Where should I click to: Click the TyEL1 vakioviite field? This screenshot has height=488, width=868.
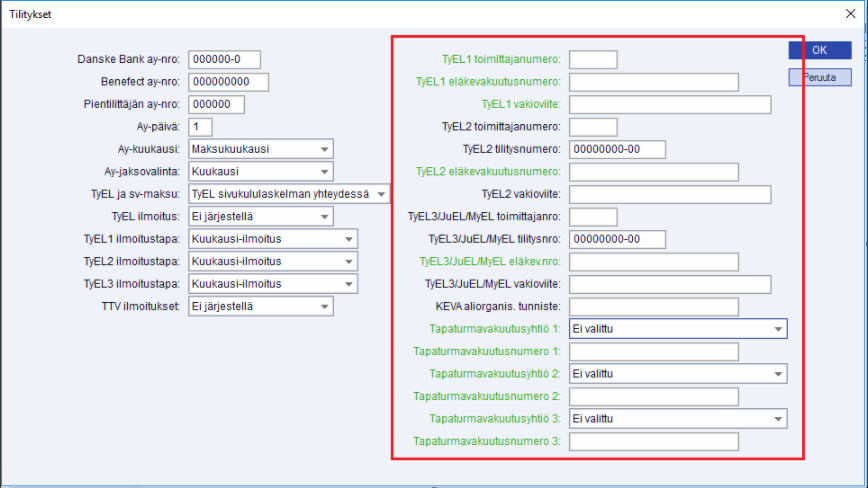tap(669, 105)
